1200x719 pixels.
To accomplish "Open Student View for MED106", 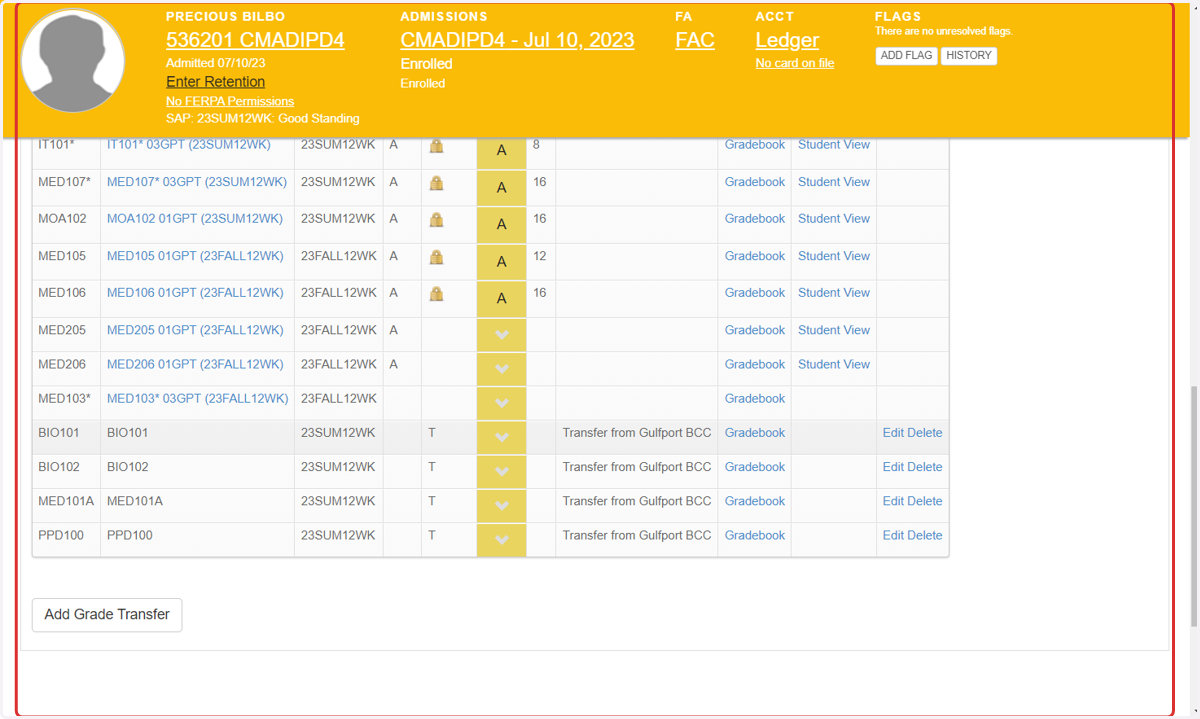I will click(x=834, y=293).
